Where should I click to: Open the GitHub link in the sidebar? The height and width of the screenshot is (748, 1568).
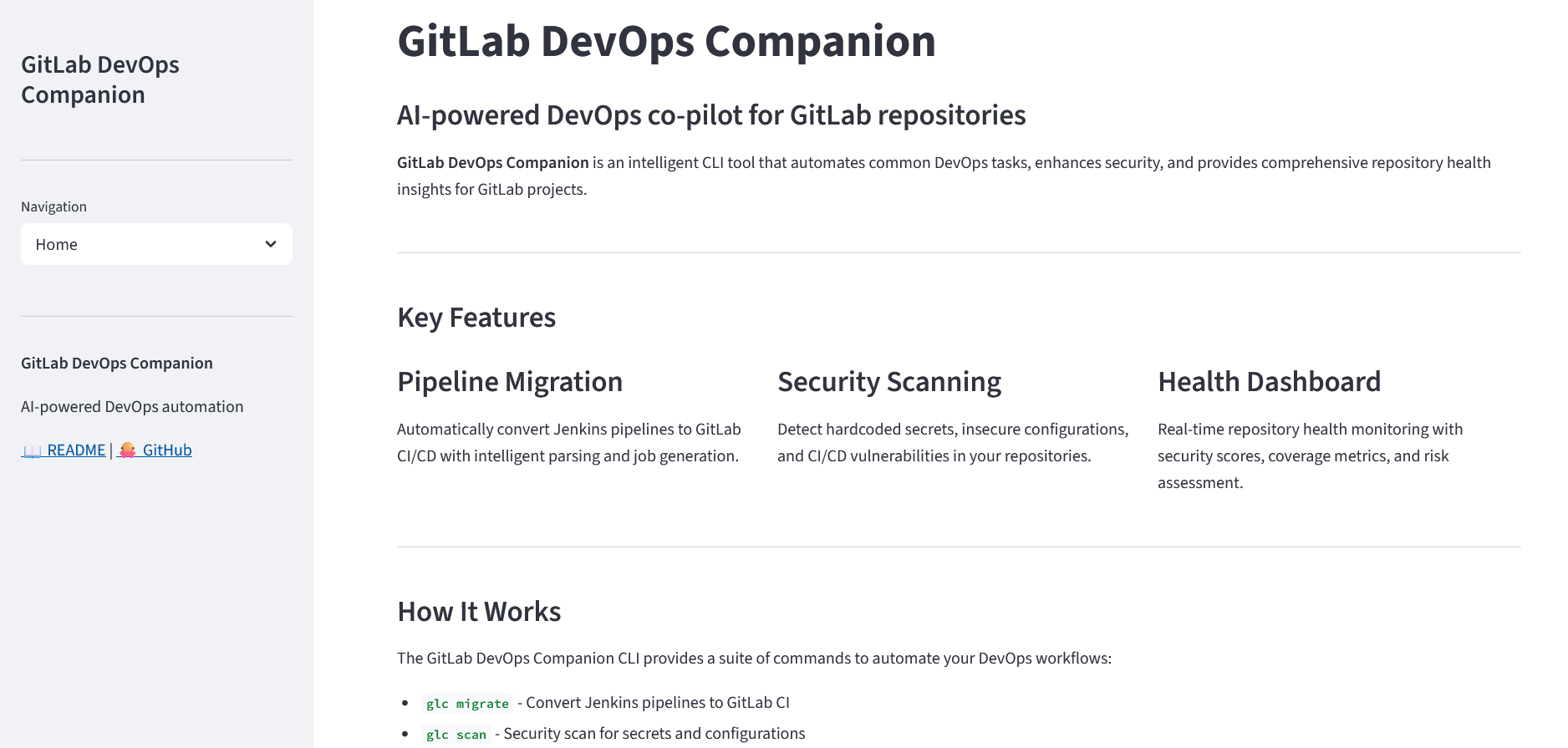click(155, 450)
